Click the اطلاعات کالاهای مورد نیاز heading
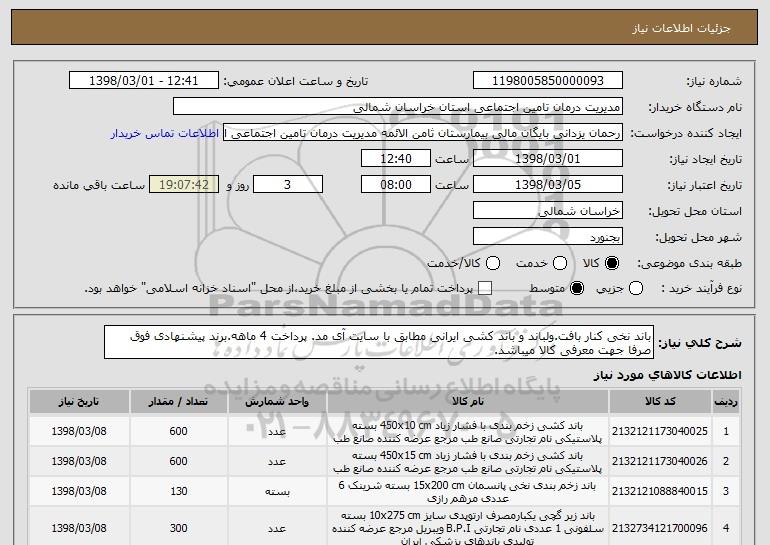Viewport: 770px width, 545px height. [667, 375]
